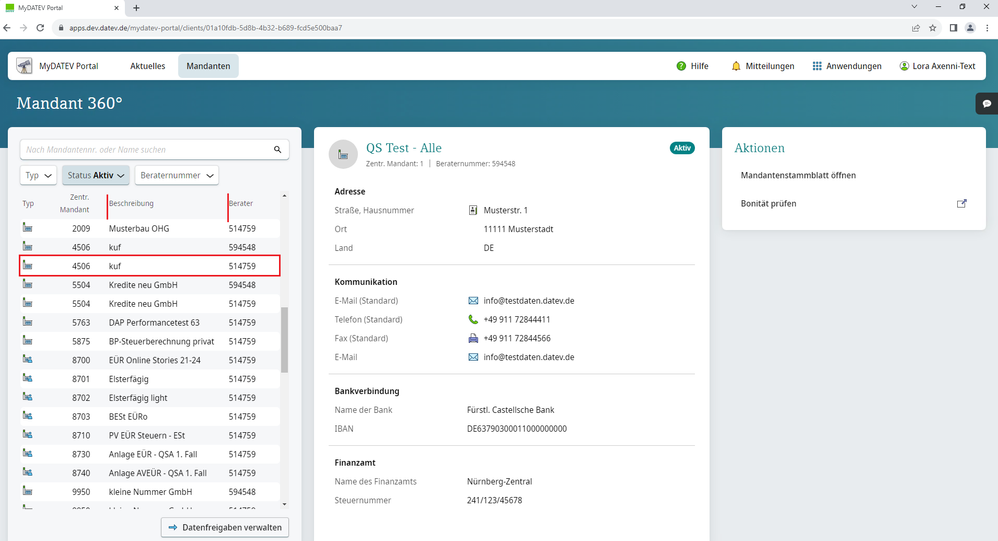Click the lower E-Mail envelope icon
The height and width of the screenshot is (541, 998).
coord(473,357)
